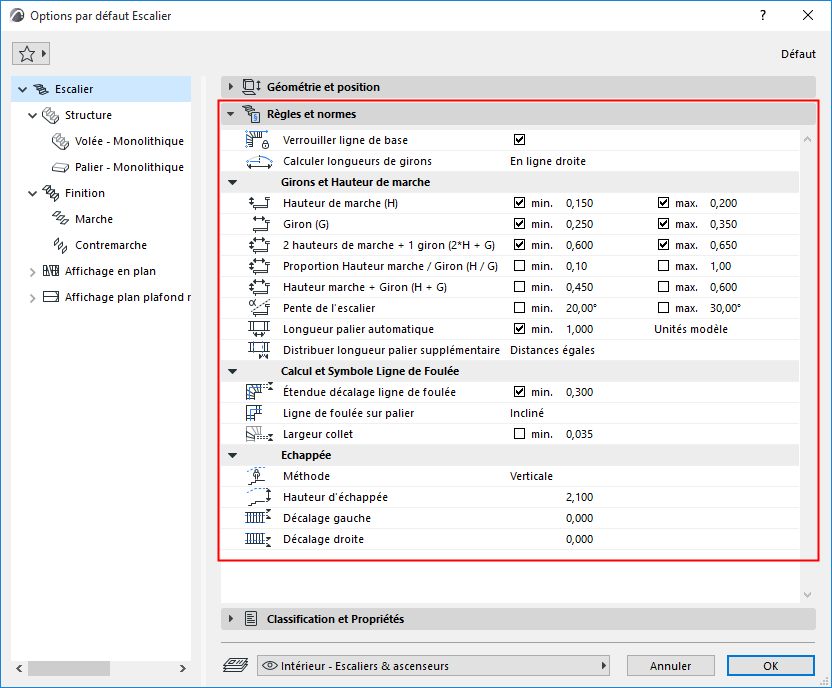Click the Verrouiller ligne de base icon

258,140
